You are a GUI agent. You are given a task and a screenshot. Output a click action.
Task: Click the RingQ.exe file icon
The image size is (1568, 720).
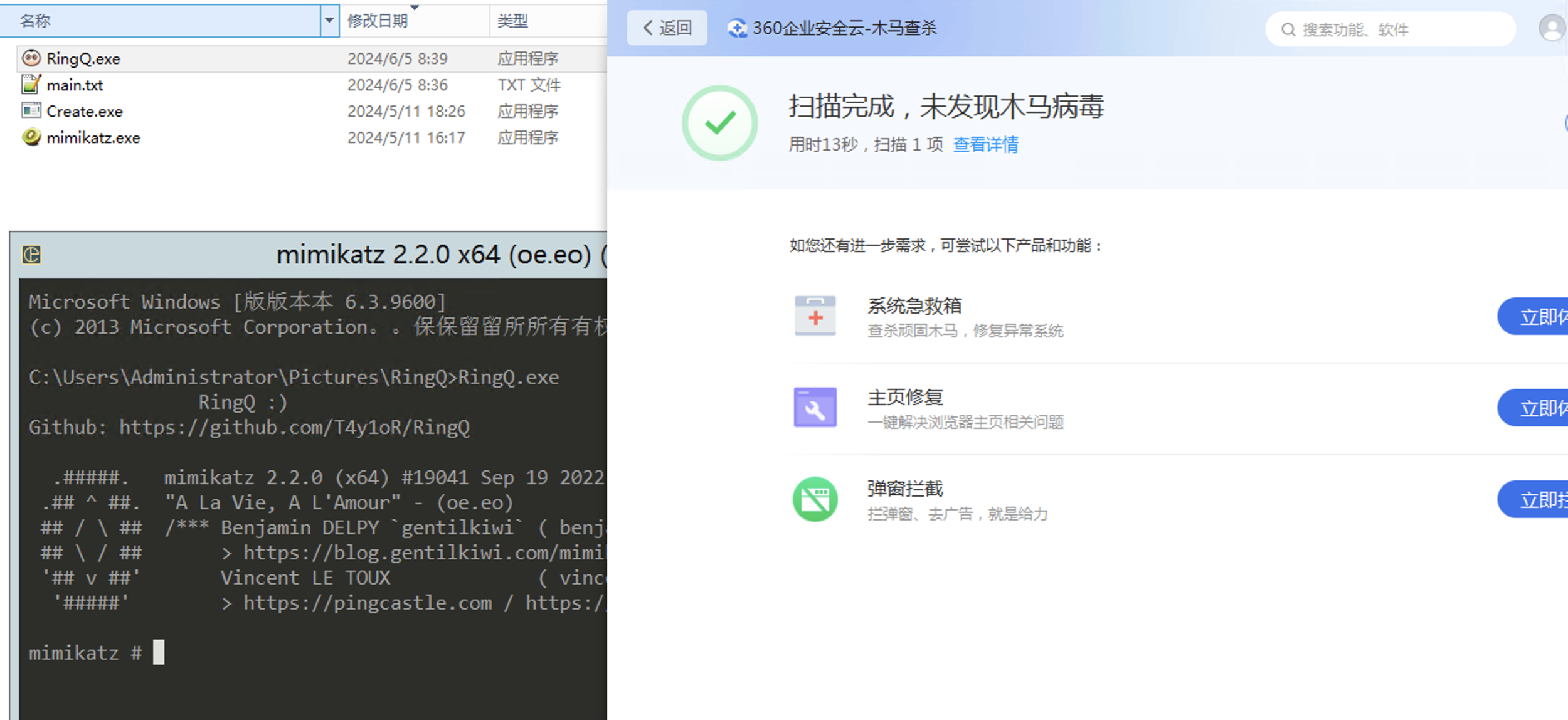[x=31, y=58]
